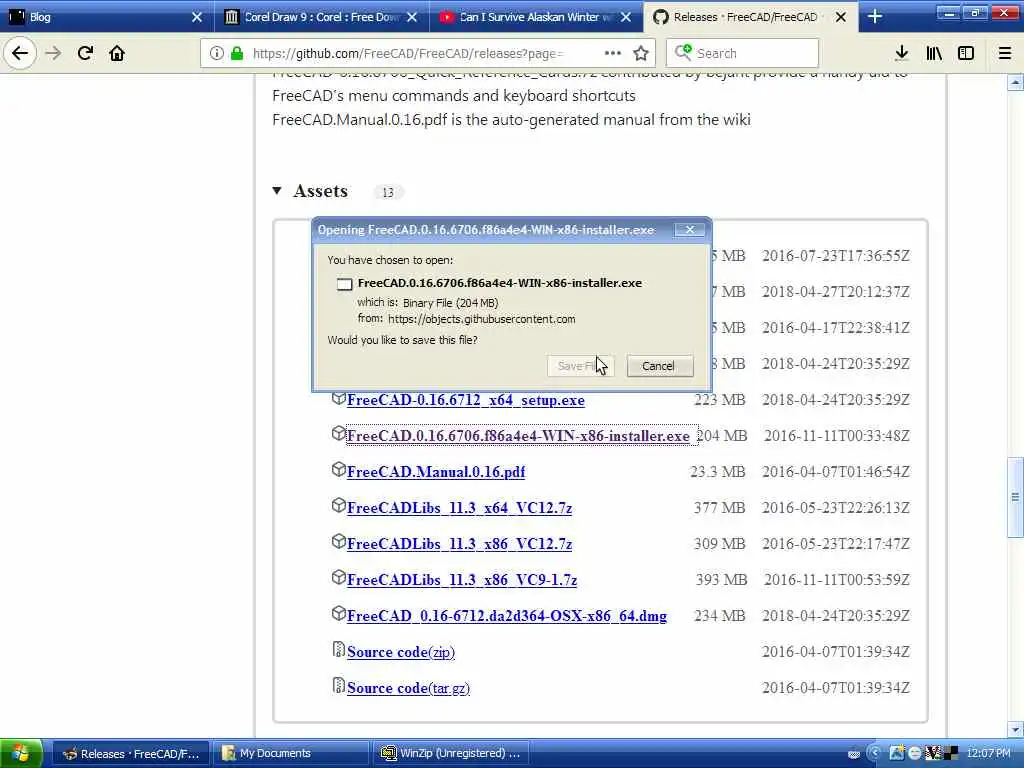Toggle the sidebar view icon
Viewport: 1024px width, 768px height.
point(966,53)
